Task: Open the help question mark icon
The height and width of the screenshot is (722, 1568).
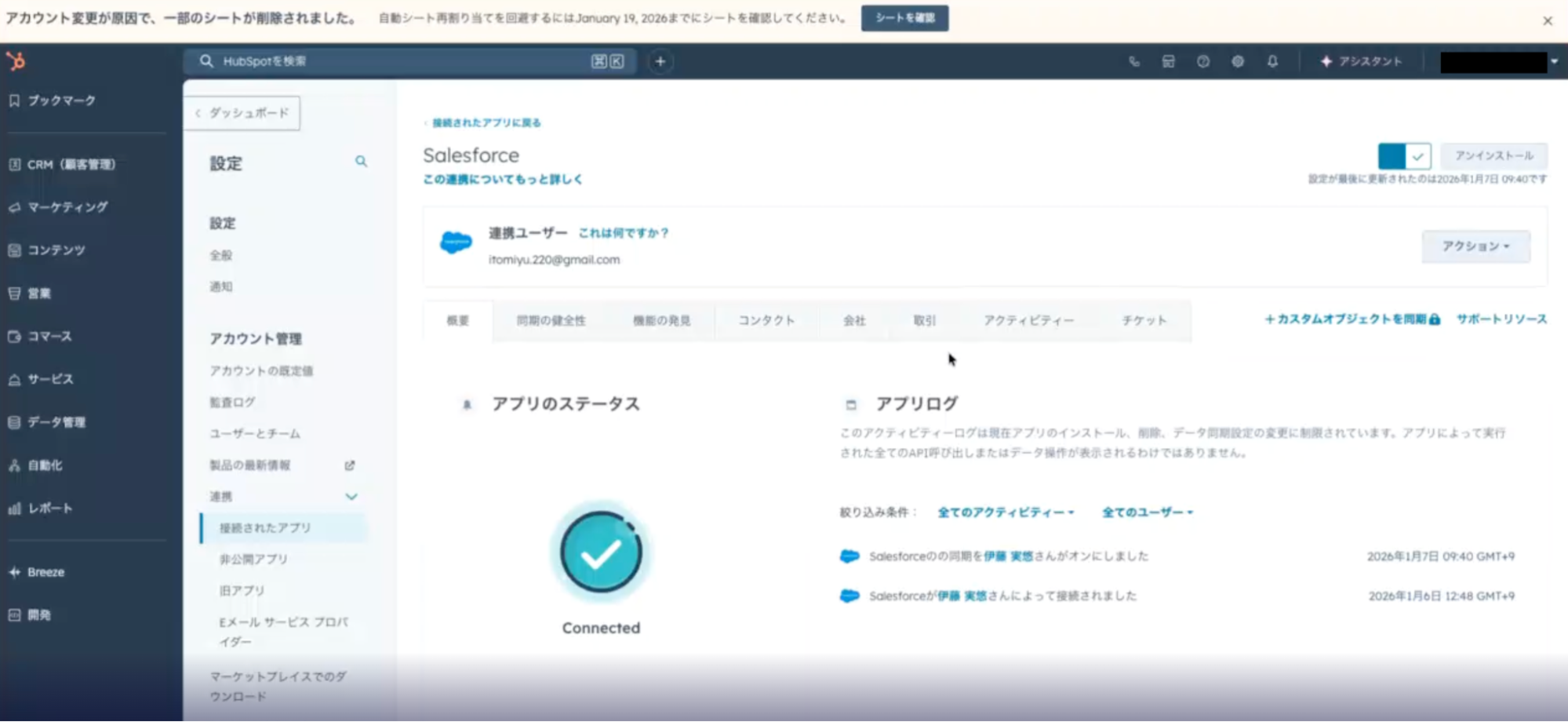Action: (1203, 61)
